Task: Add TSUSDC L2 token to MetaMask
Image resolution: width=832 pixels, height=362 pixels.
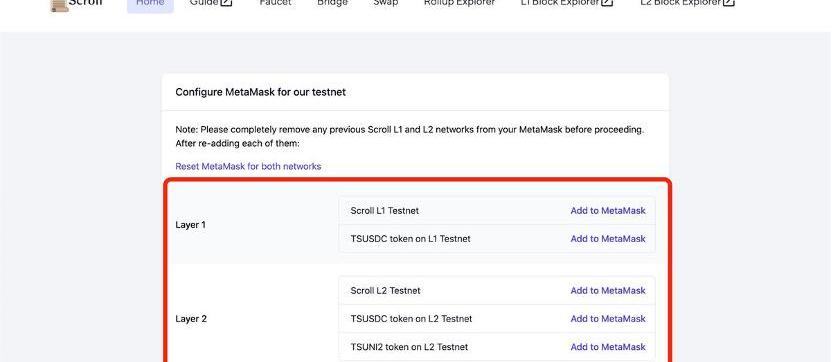Action: point(608,319)
